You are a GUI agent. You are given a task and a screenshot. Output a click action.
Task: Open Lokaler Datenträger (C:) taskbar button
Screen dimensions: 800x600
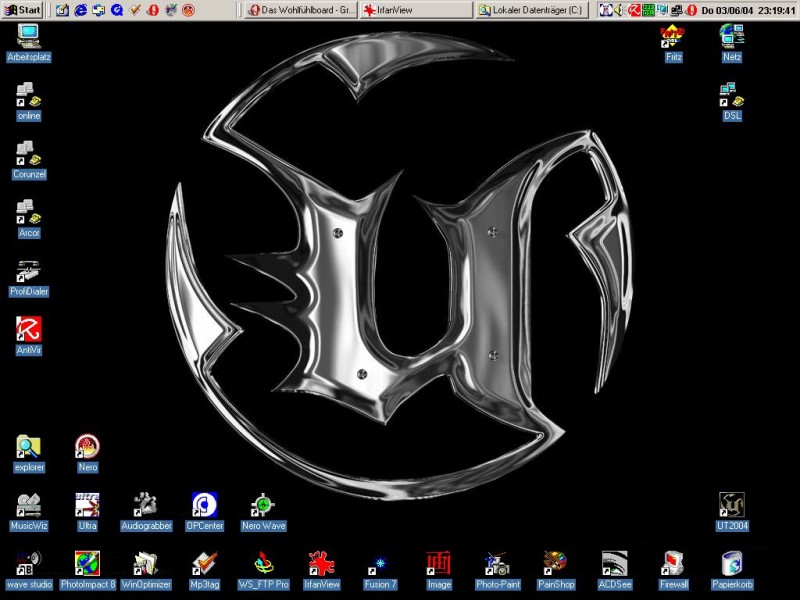coord(530,10)
